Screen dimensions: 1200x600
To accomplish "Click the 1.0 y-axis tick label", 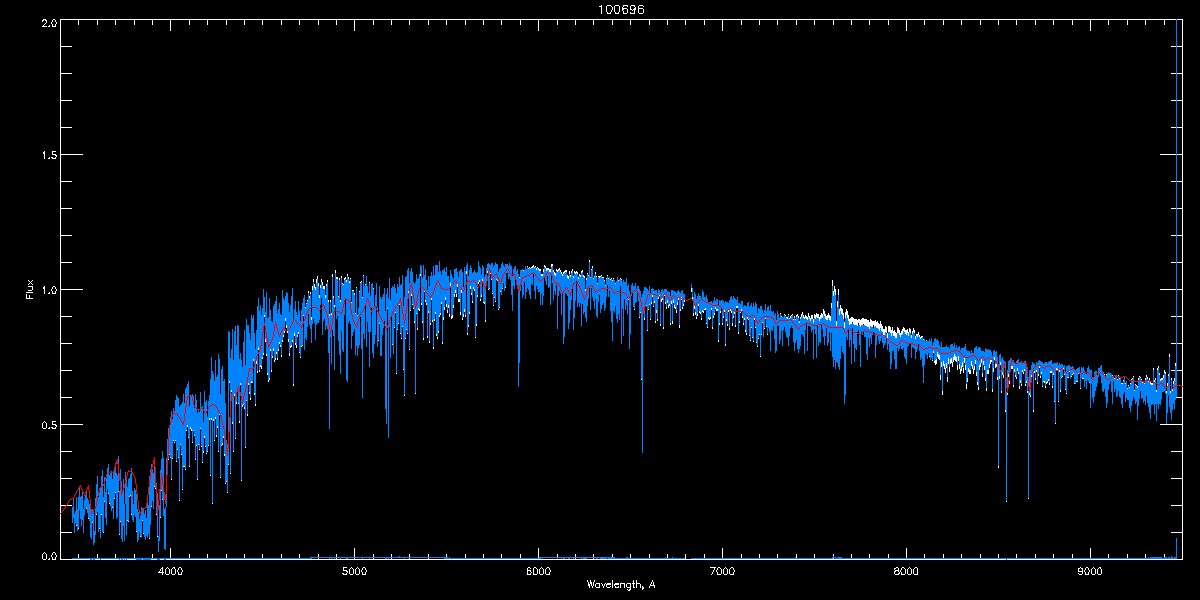I will pos(48,290).
